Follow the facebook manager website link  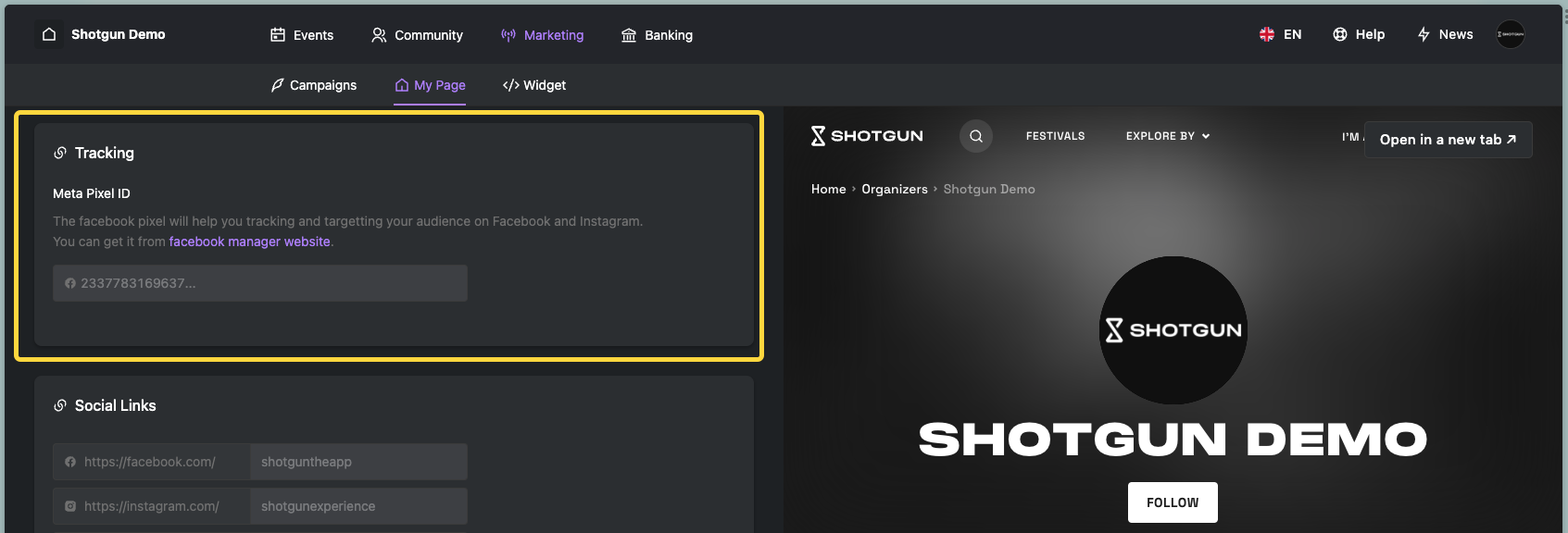(x=249, y=242)
